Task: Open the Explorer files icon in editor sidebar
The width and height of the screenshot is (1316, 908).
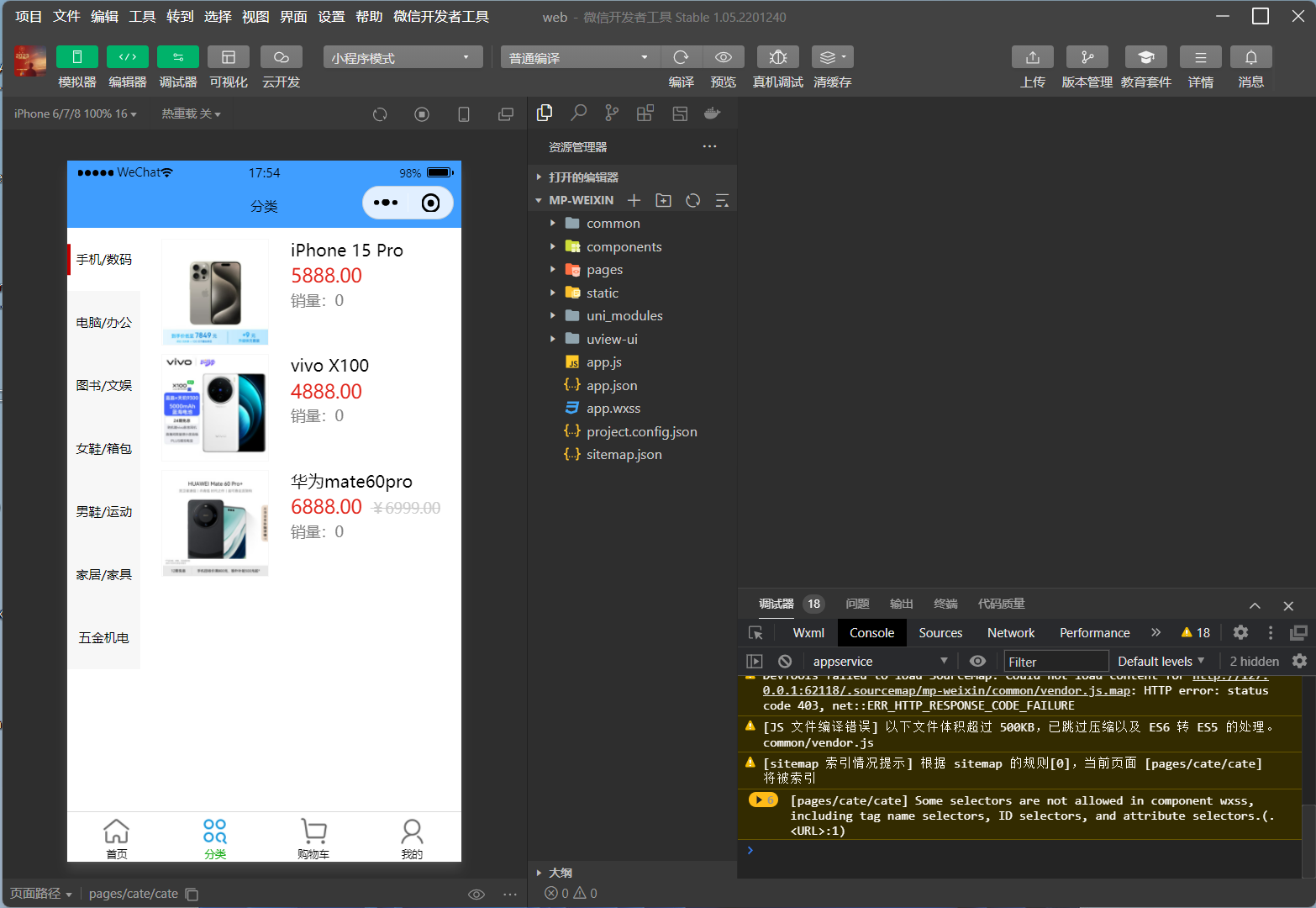Action: (x=545, y=113)
